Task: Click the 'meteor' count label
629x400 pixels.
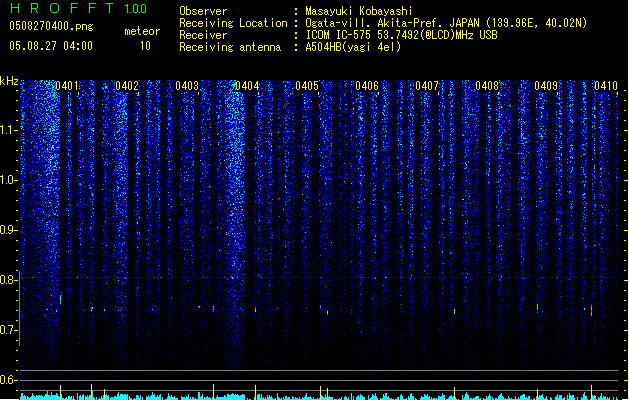Action: [x=142, y=31]
